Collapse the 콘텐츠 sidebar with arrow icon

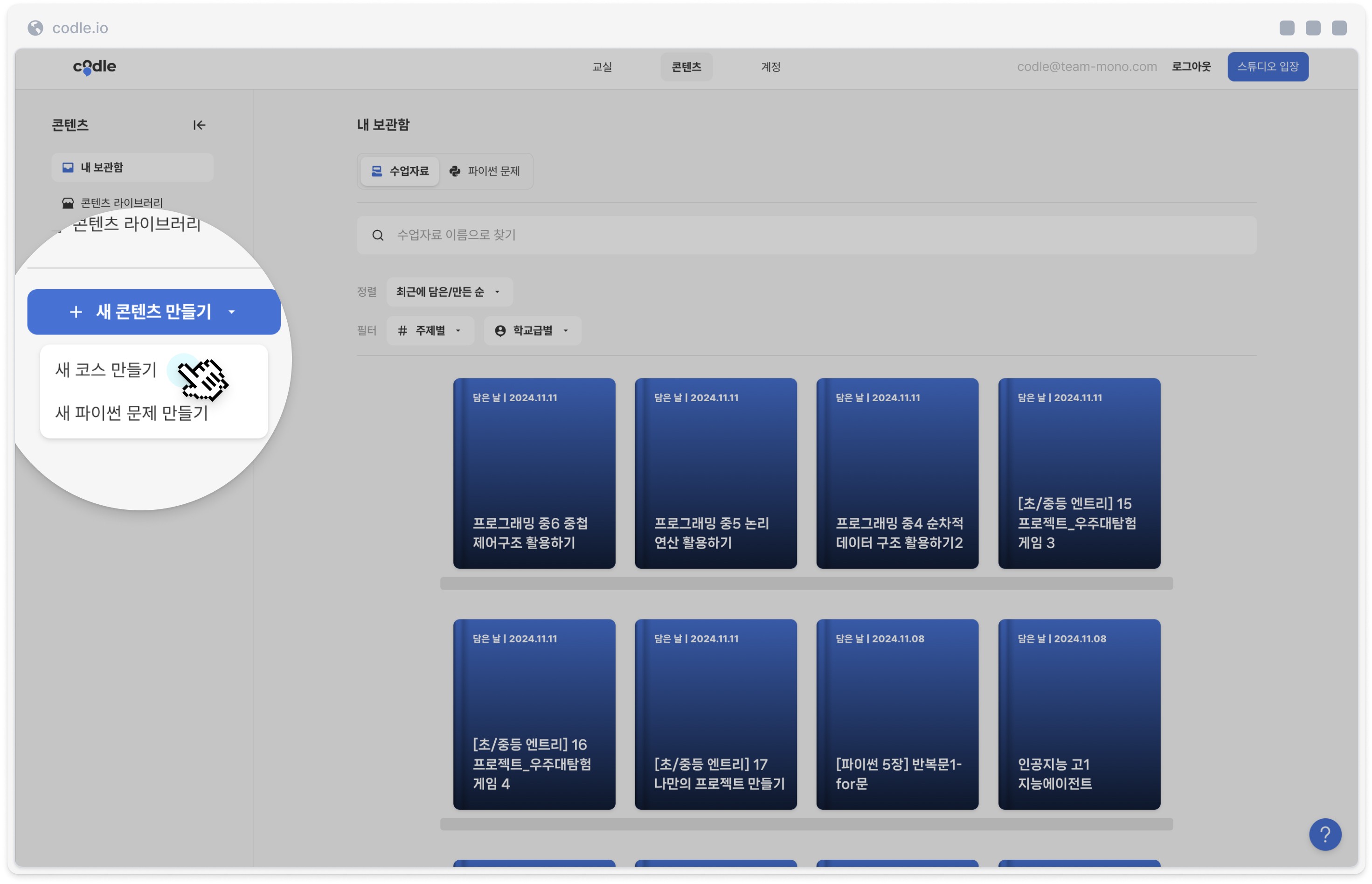tap(199, 125)
